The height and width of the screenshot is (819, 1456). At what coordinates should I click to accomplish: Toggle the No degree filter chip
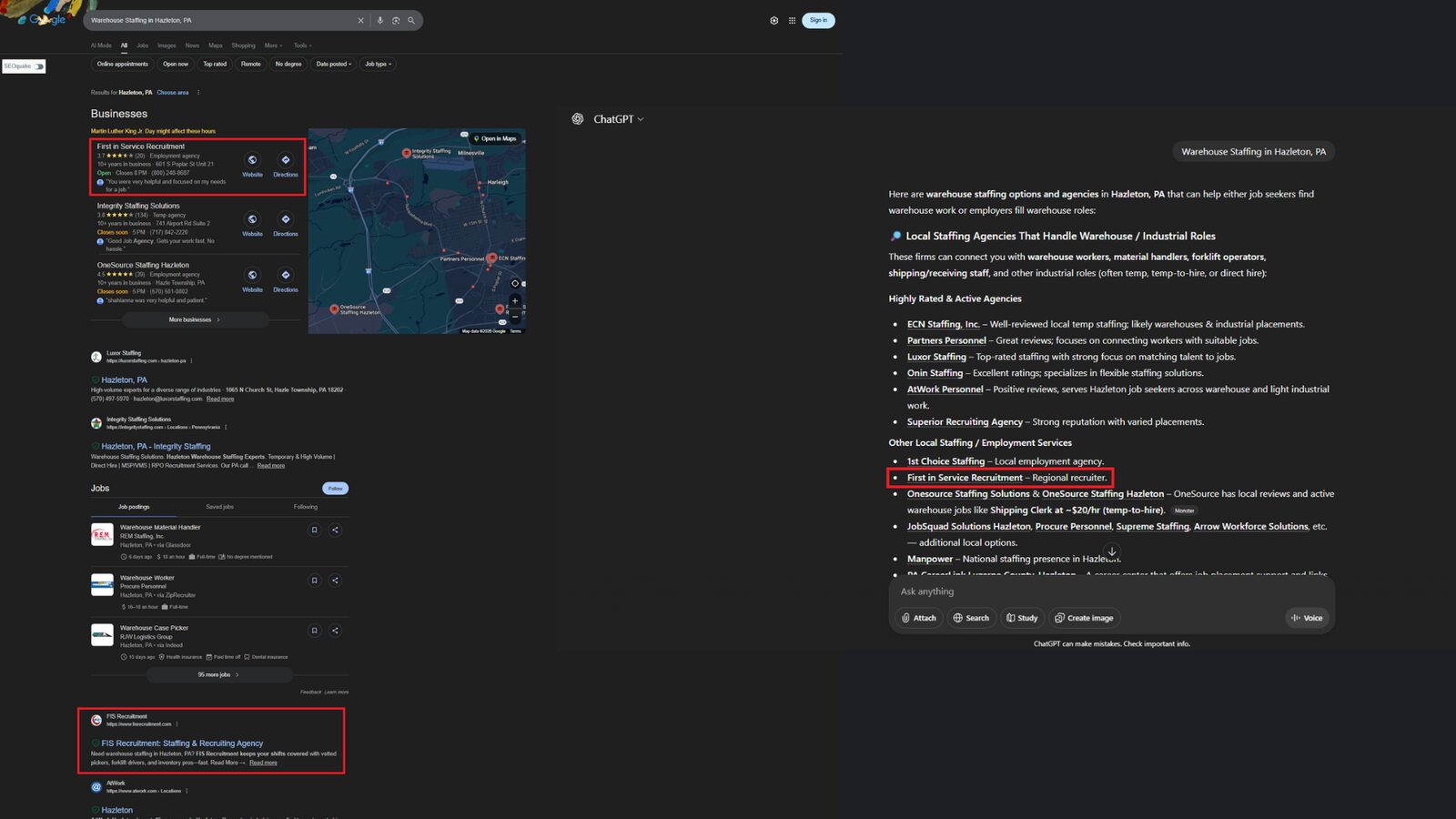[x=288, y=64]
